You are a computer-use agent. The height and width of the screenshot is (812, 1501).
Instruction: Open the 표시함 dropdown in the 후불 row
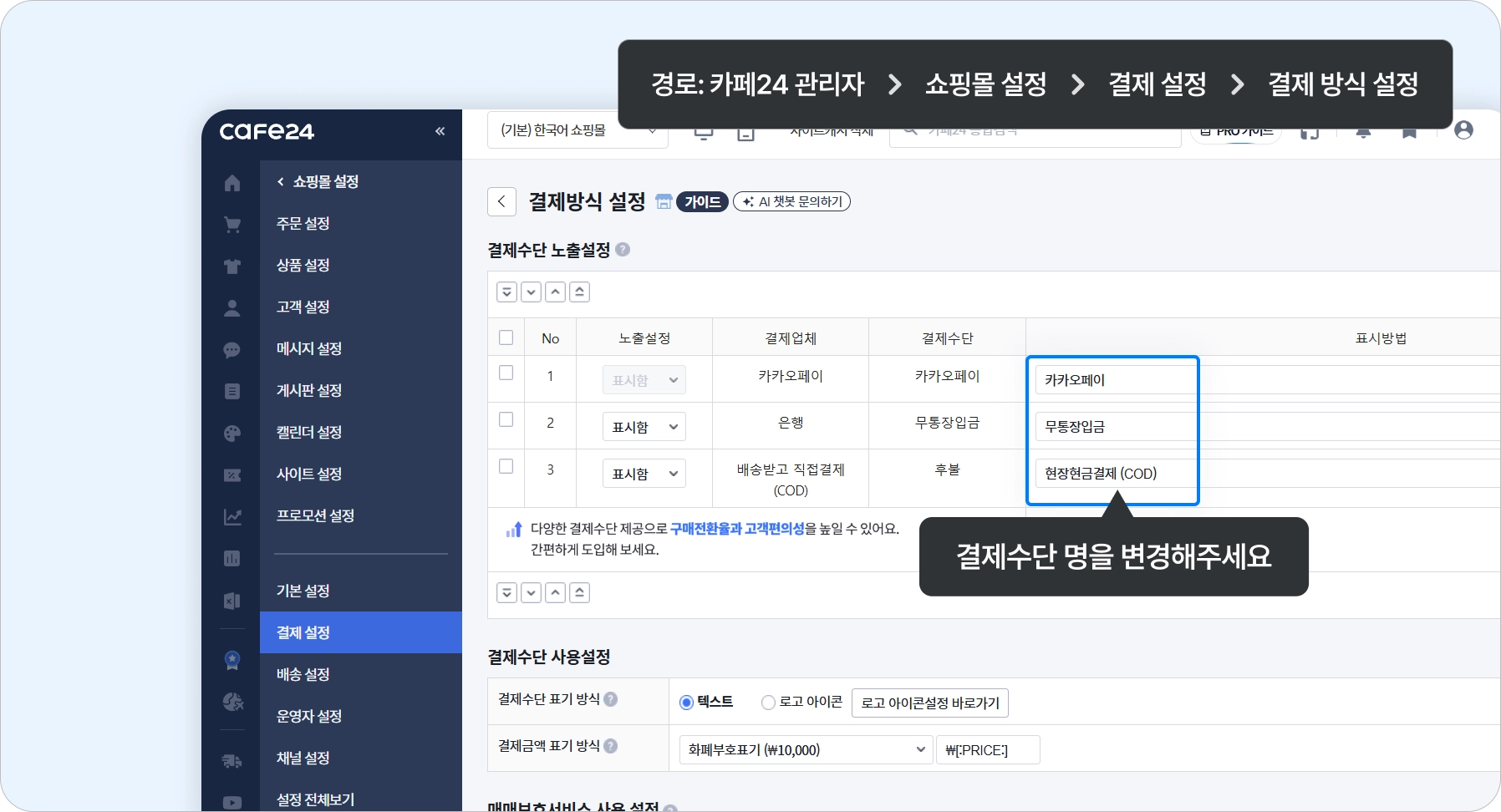[x=644, y=474]
